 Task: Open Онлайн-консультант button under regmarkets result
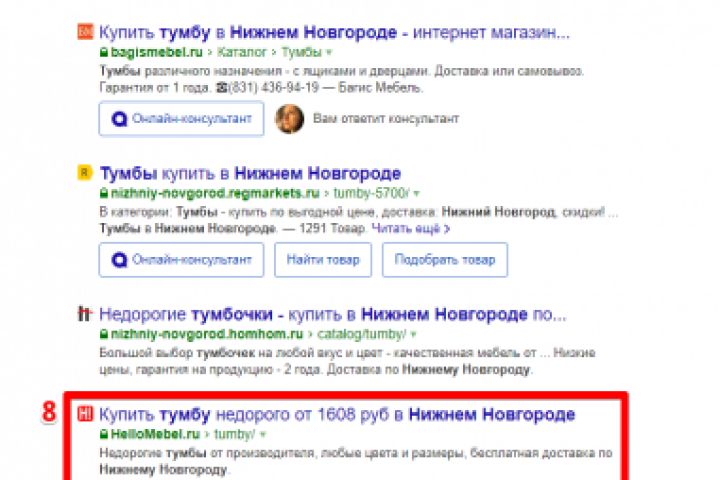pyautogui.click(x=181, y=260)
